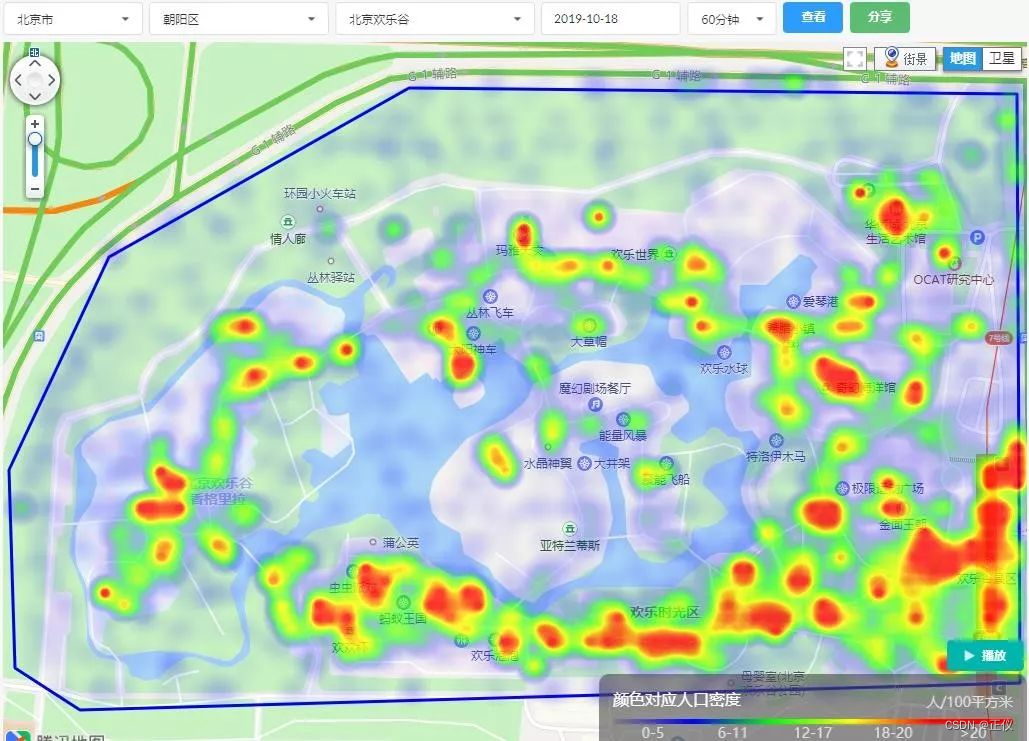This screenshot has height=741, width=1029.
Task: Open the 朝阳区 district dropdown
Action: pos(239,20)
